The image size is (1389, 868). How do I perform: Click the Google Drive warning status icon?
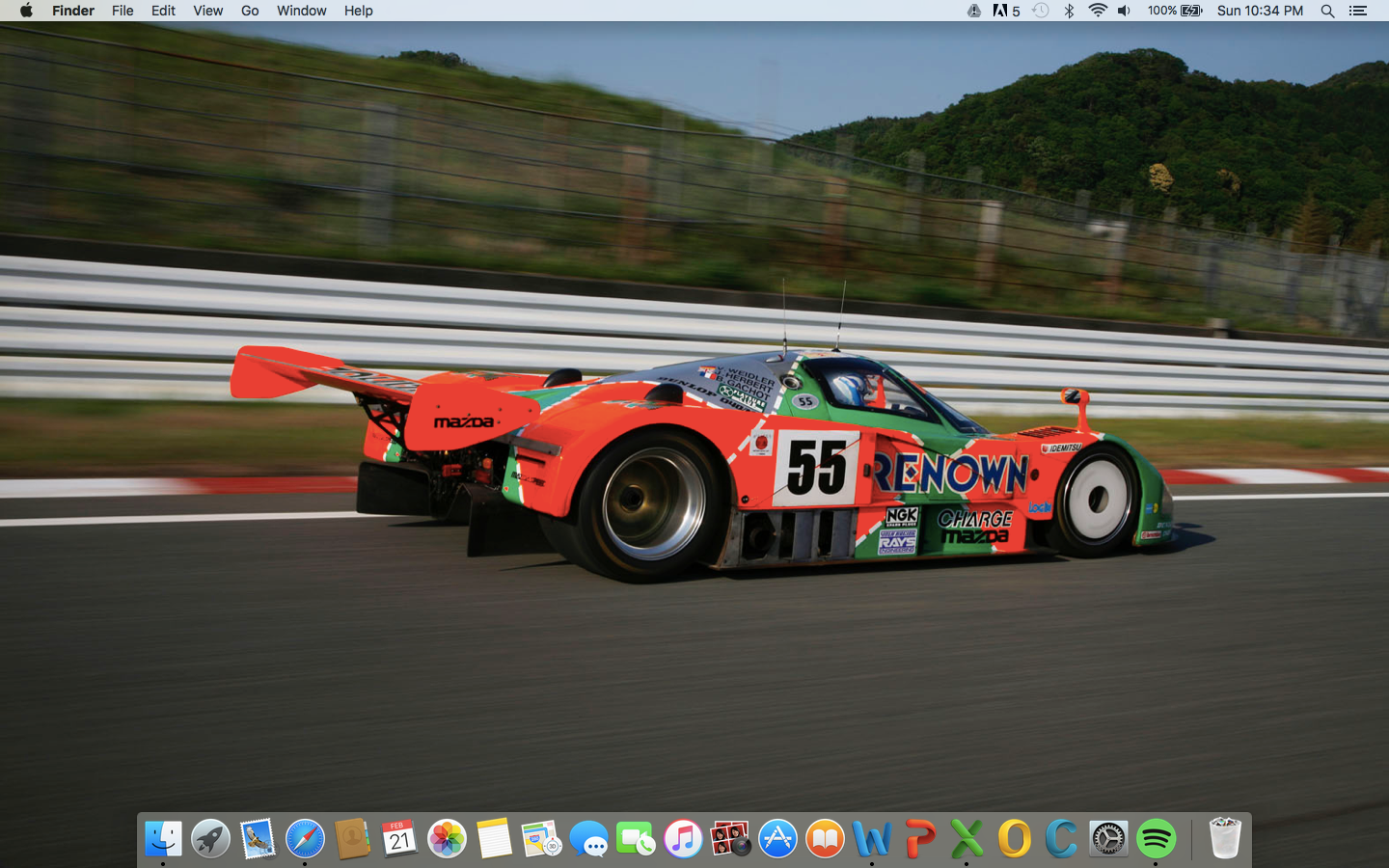click(x=974, y=11)
